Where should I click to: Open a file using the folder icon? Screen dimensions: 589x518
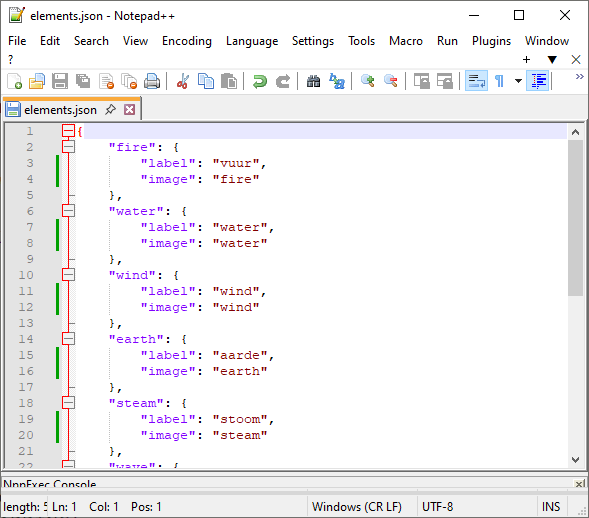37,81
